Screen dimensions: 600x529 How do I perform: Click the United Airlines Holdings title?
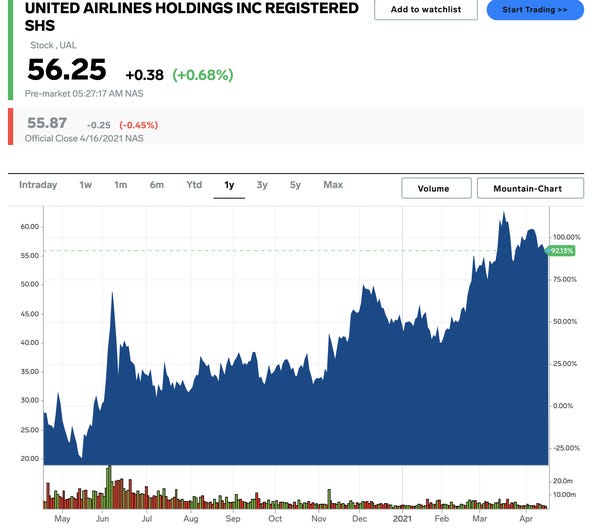tap(191, 16)
